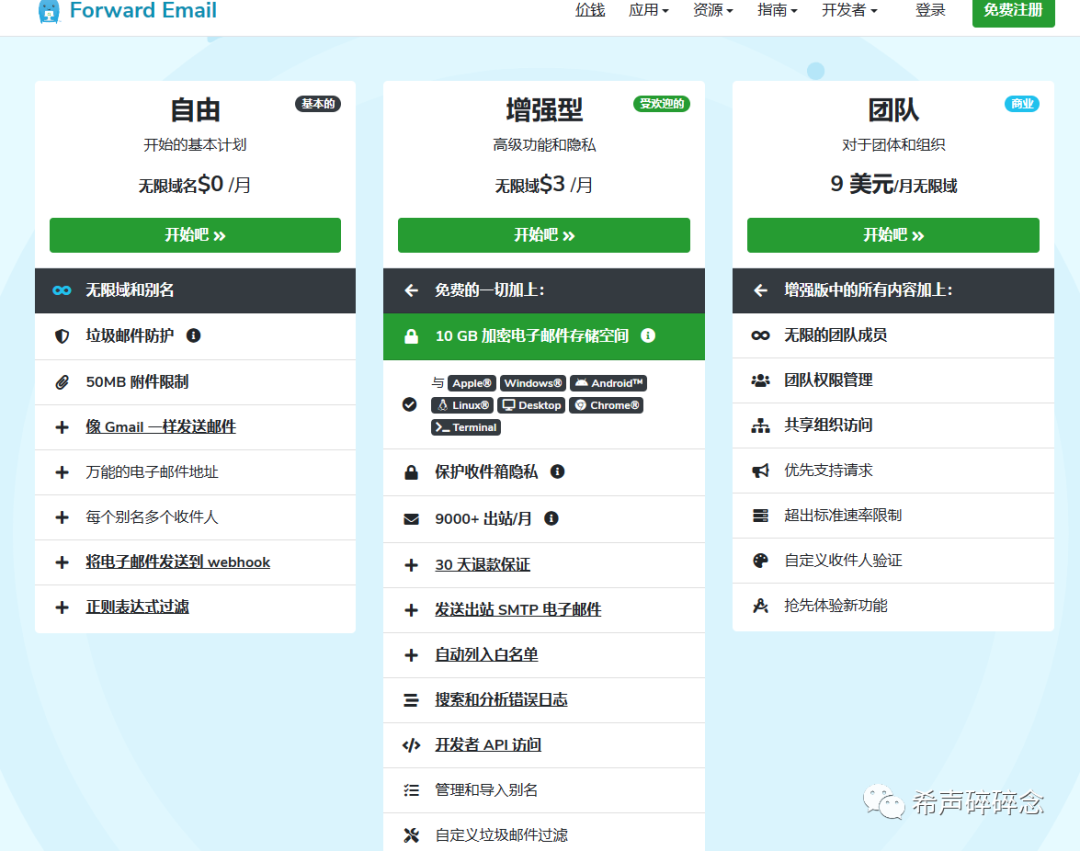Click the green 免费注册 button
The image size is (1080, 851).
pyautogui.click(x=1013, y=11)
